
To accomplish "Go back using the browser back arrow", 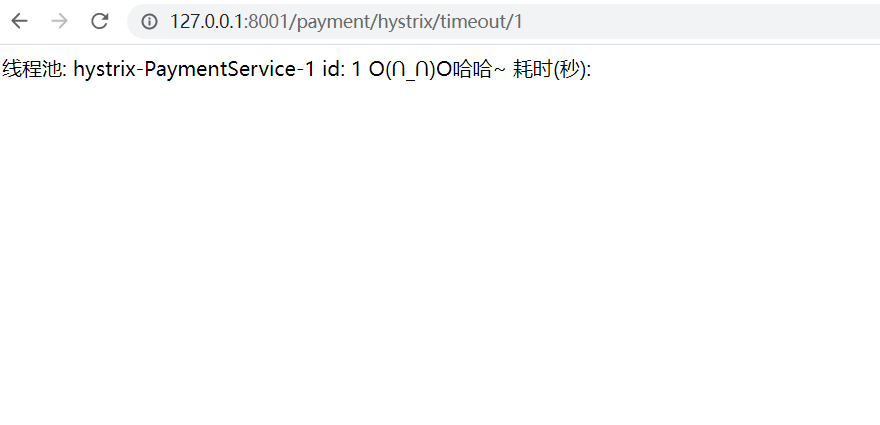I will tap(20, 21).
